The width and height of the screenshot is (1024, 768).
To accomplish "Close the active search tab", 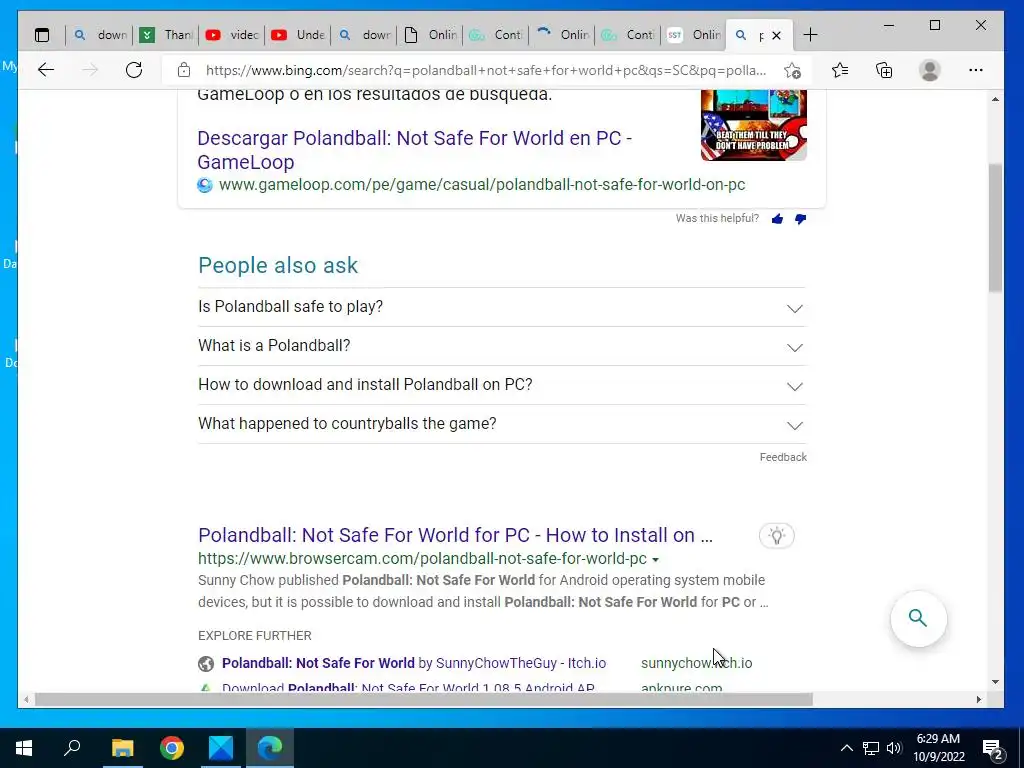I will 776,35.
